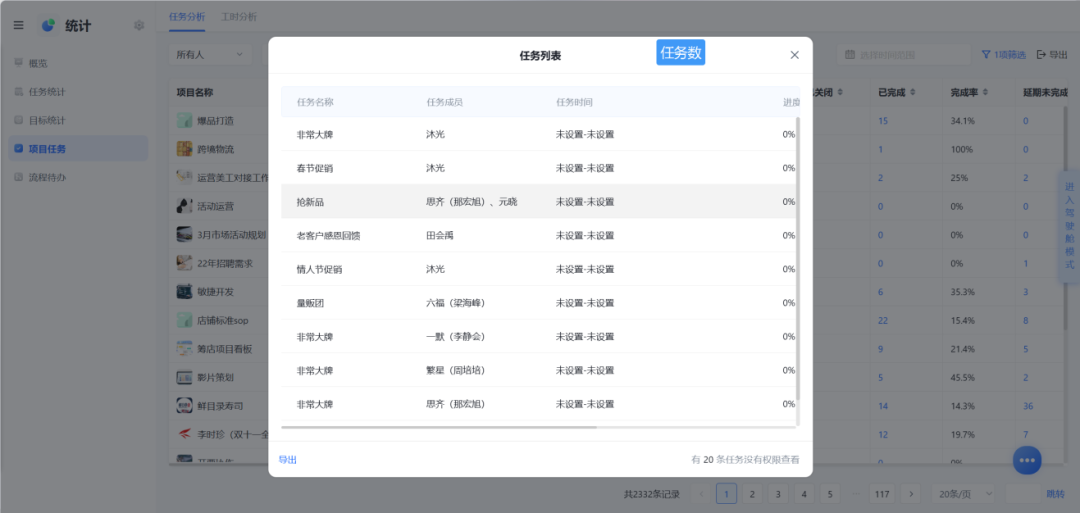1080x513 pixels.
Task: Go to page 3
Action: click(778, 493)
